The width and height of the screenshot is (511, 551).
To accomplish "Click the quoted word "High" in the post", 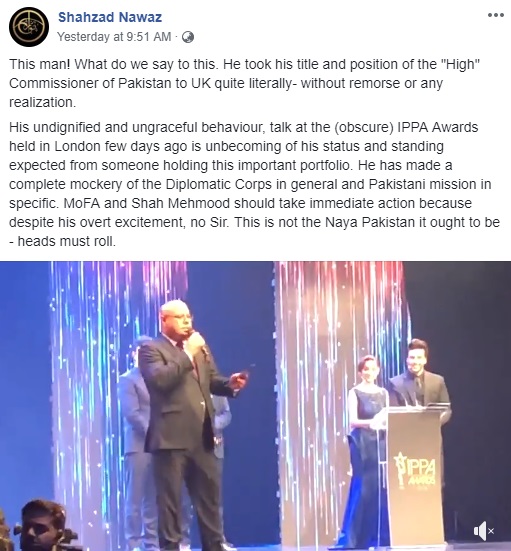I will point(460,64).
